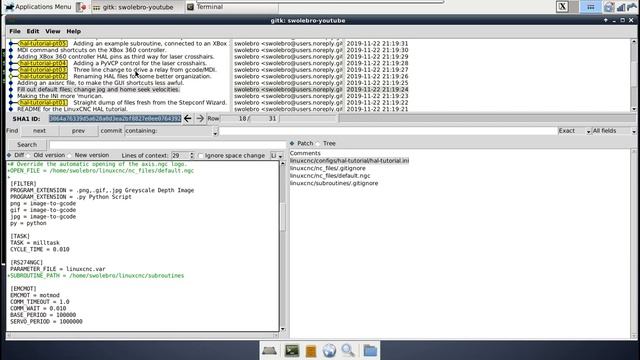Click the find text input field

point(388,131)
